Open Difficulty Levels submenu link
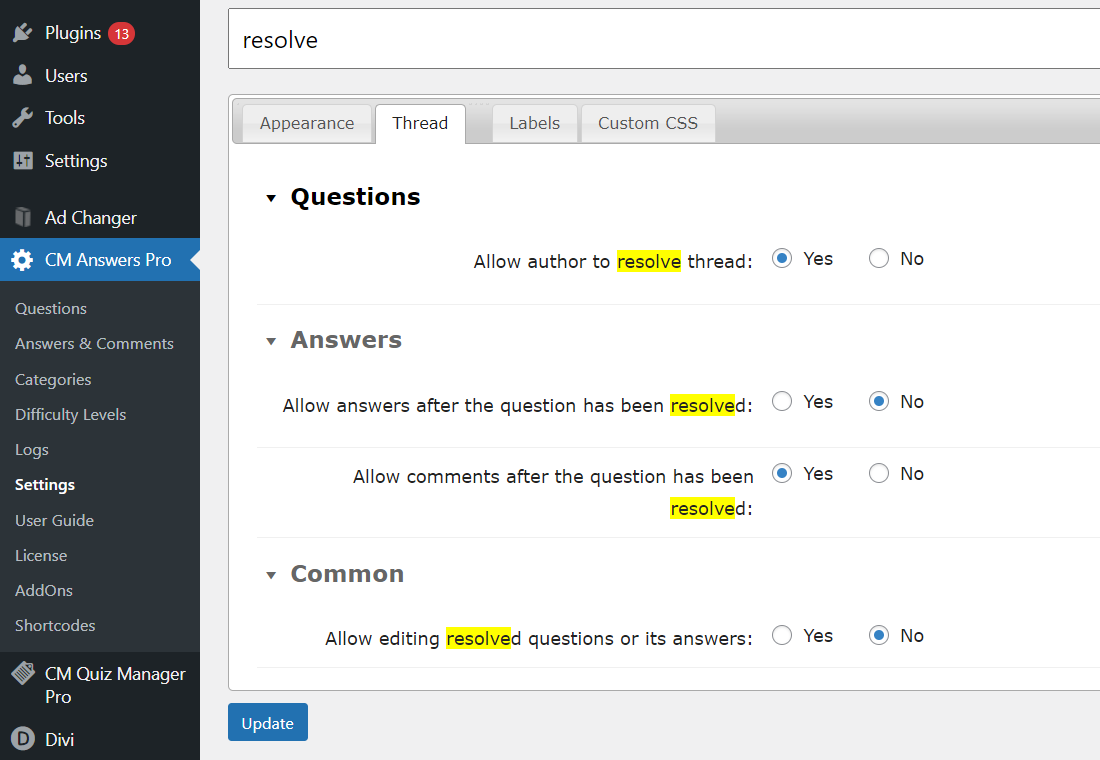The height and width of the screenshot is (760, 1100). coord(70,415)
